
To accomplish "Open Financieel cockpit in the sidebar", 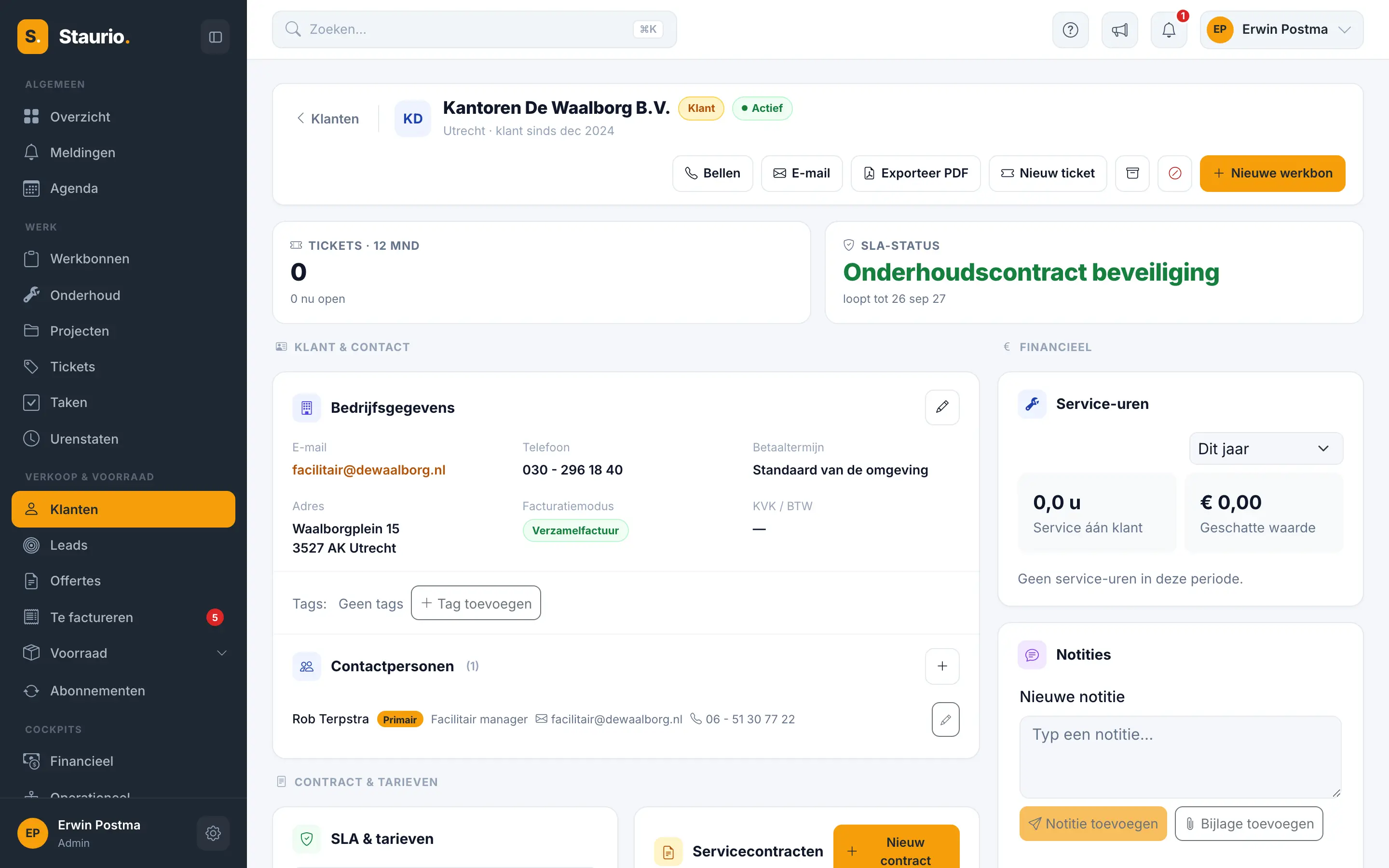I will point(123,761).
